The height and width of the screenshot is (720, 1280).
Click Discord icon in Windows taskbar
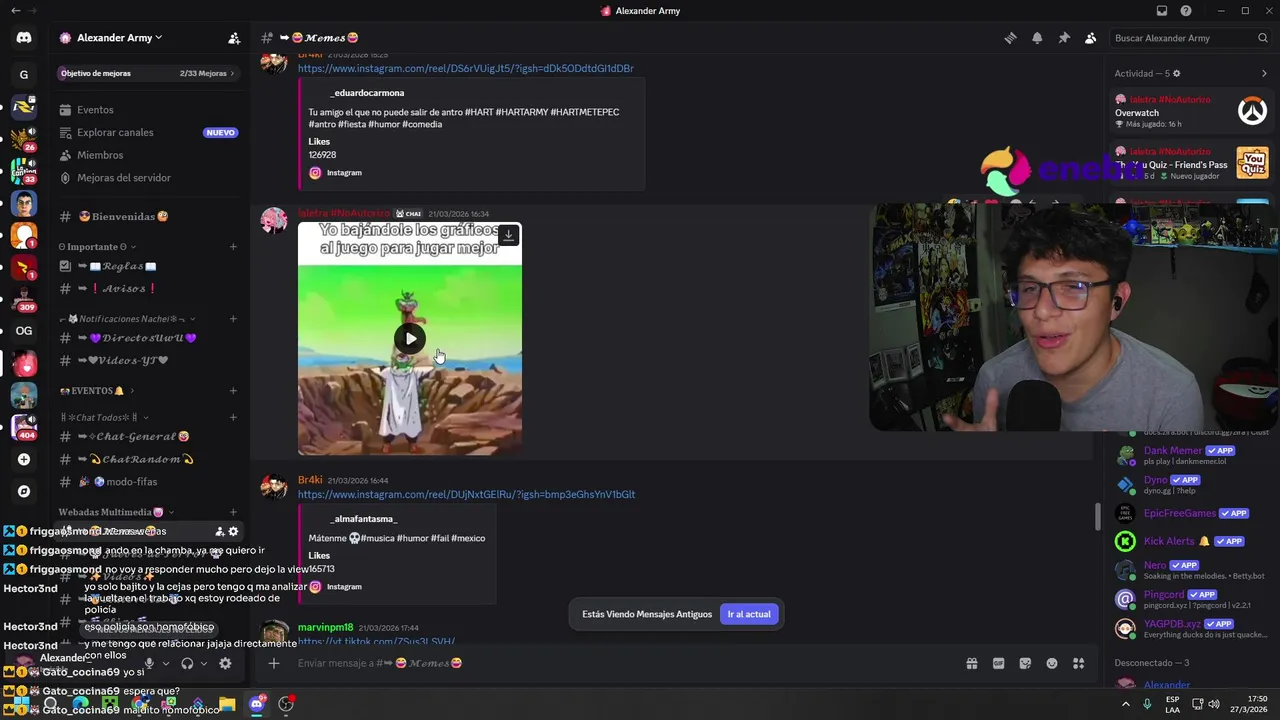click(257, 704)
